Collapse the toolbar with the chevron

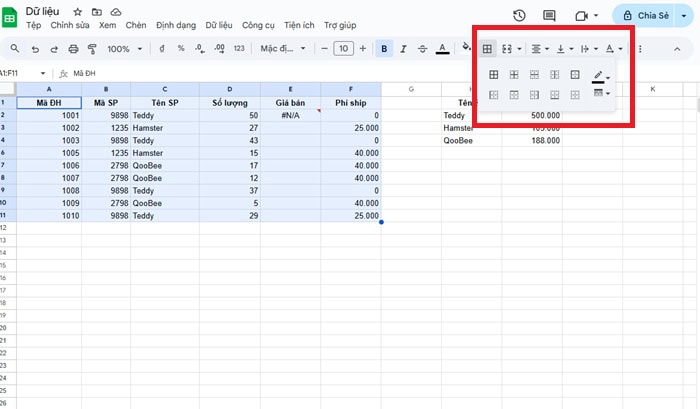(677, 49)
